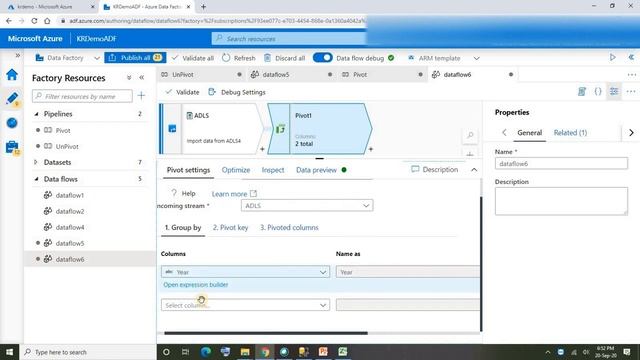640x360 pixels.
Task: Click the Description button
Action: point(434,169)
